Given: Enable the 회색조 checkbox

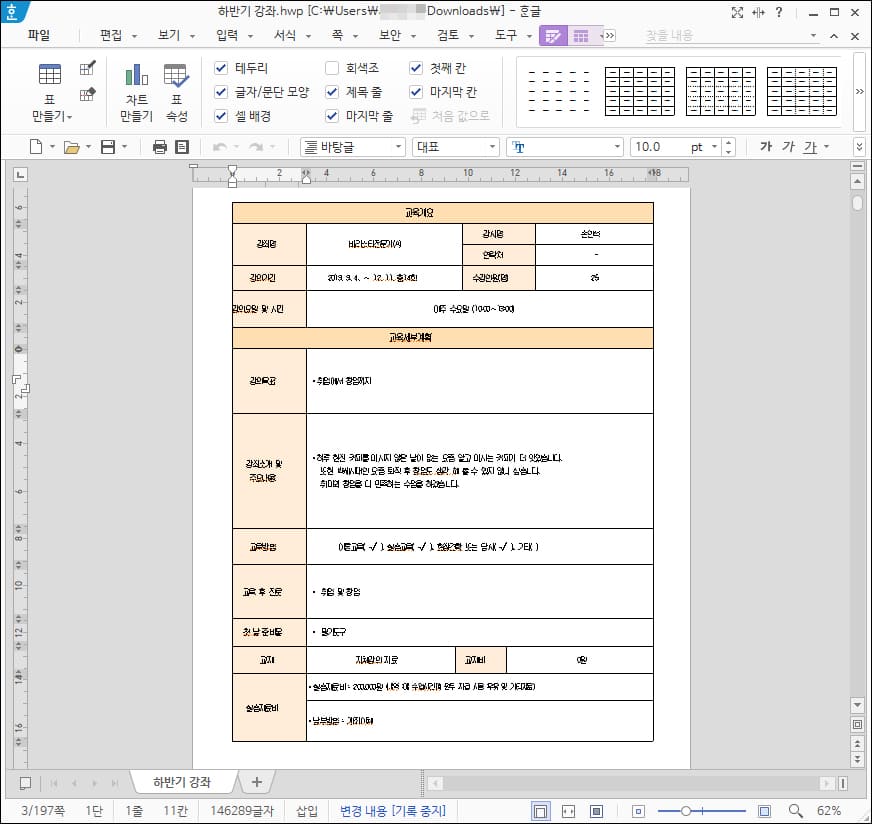Looking at the screenshot, I should click(332, 68).
